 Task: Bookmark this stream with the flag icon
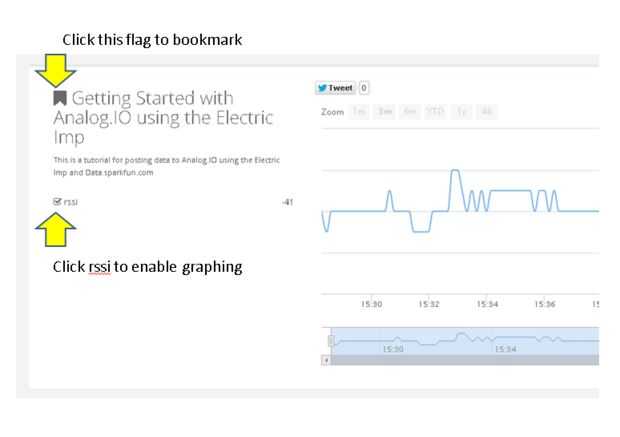[60, 98]
